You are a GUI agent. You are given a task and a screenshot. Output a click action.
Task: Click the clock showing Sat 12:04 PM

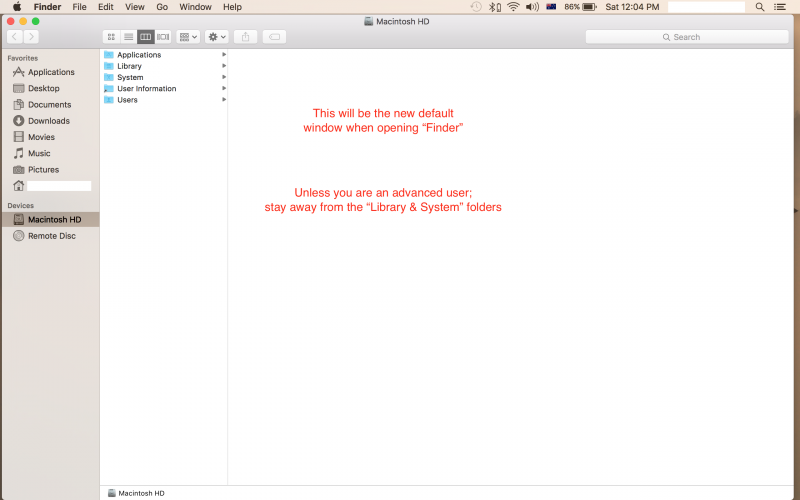click(x=632, y=7)
